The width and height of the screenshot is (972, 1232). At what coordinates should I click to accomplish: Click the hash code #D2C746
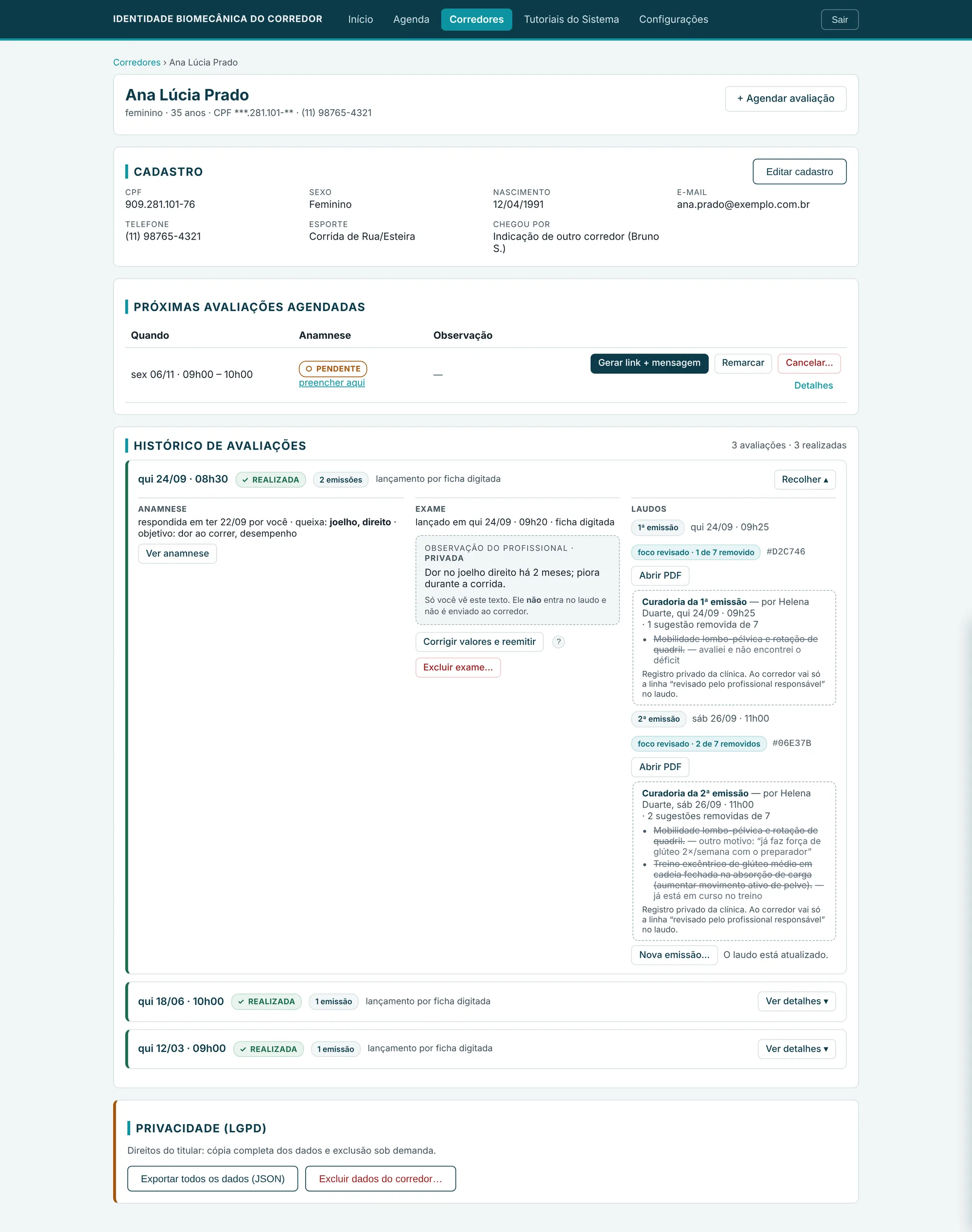pos(785,552)
